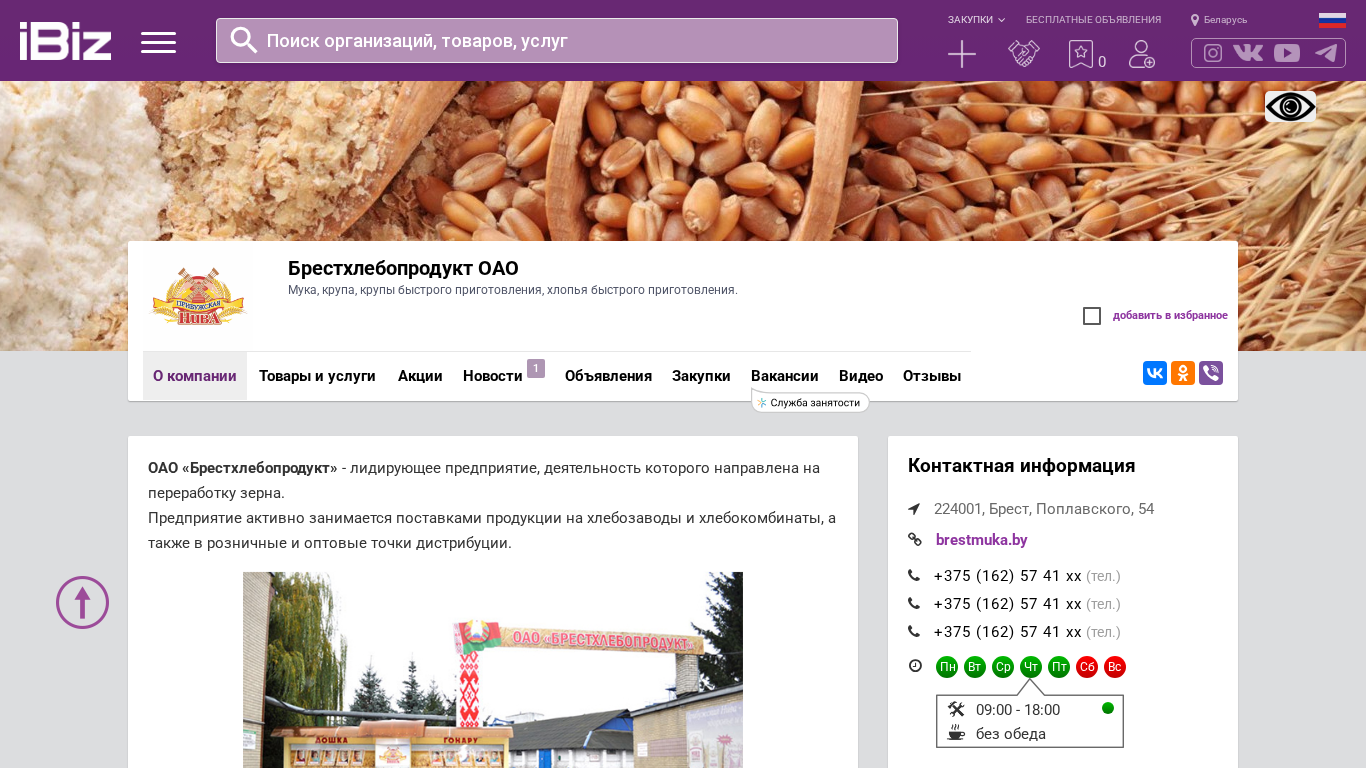1366x768 pixels.
Task: Open the hamburger menu
Action: pos(158,42)
